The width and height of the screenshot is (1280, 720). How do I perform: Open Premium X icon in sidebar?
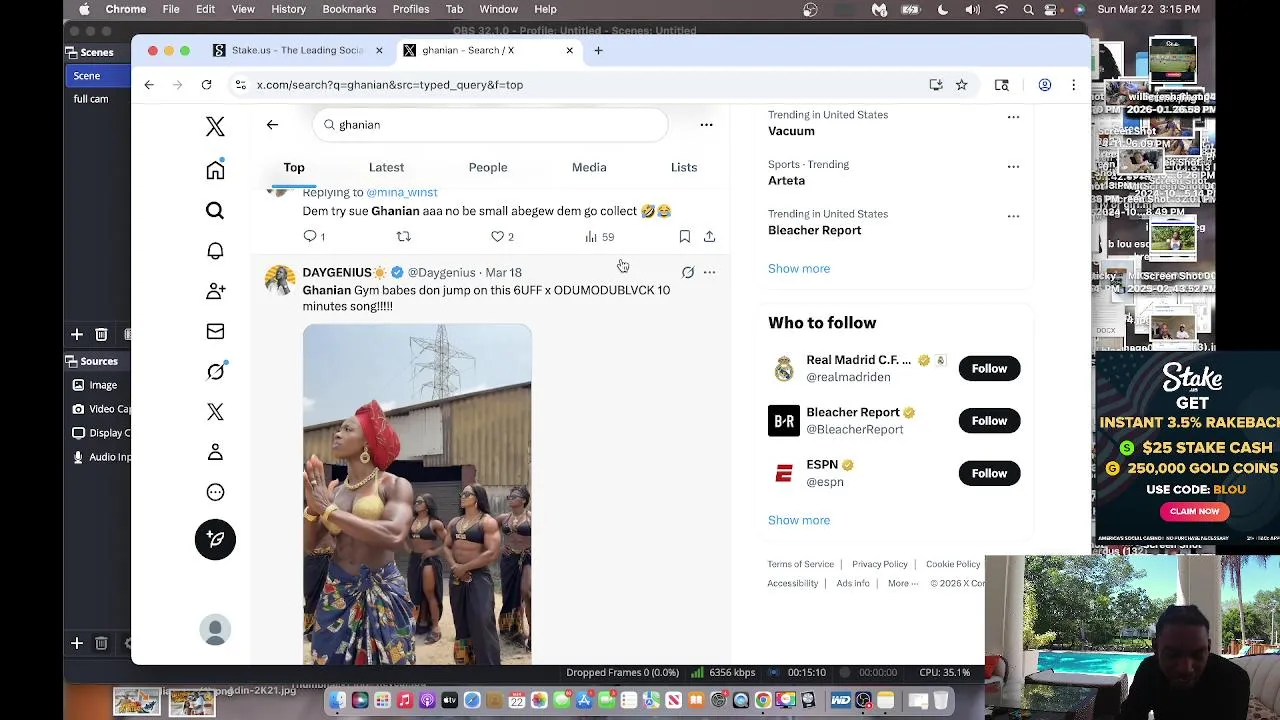coord(215,412)
